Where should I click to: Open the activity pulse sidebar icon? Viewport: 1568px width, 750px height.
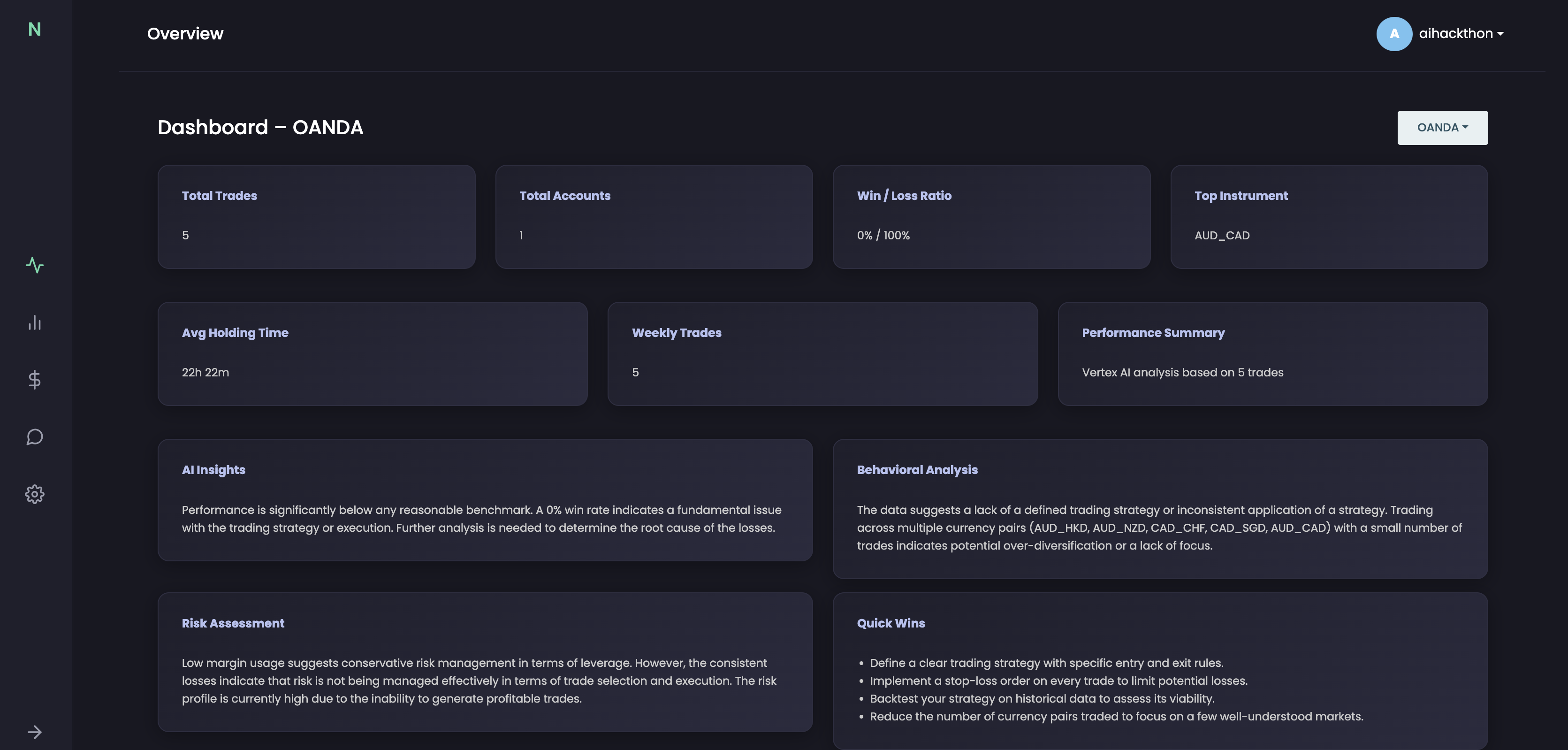click(35, 265)
